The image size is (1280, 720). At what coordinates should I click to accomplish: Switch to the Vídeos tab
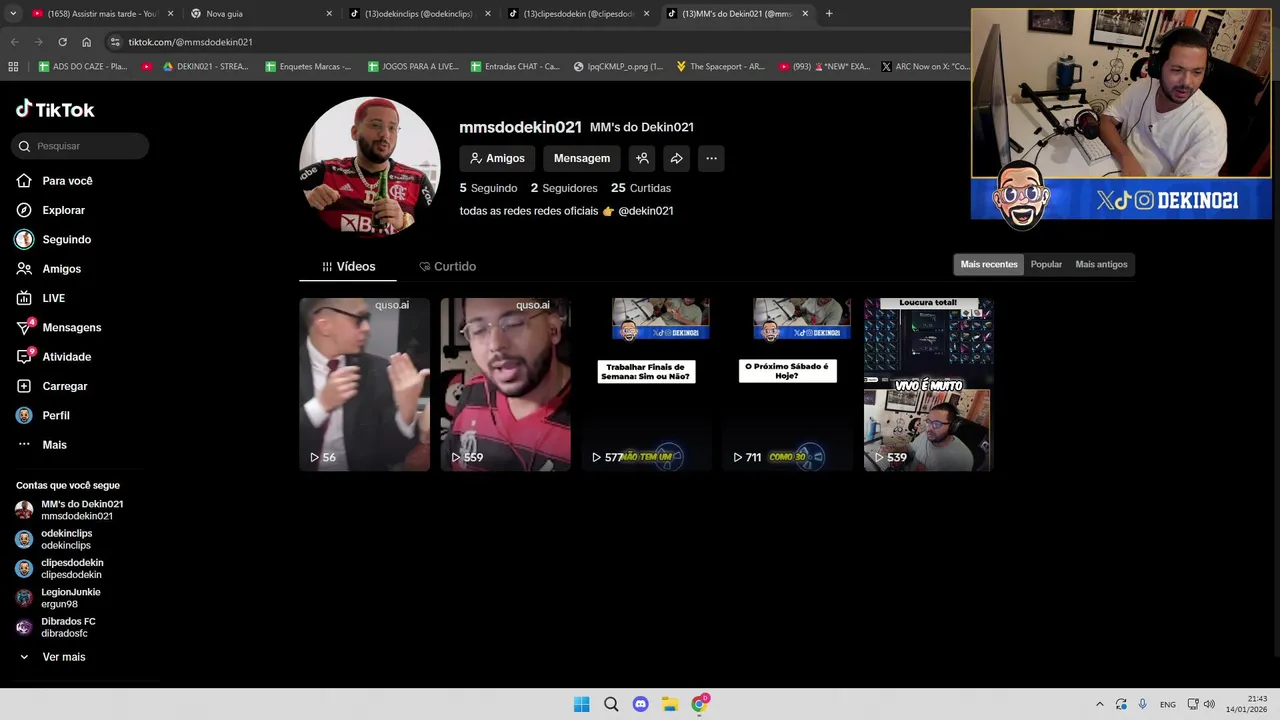pos(348,267)
